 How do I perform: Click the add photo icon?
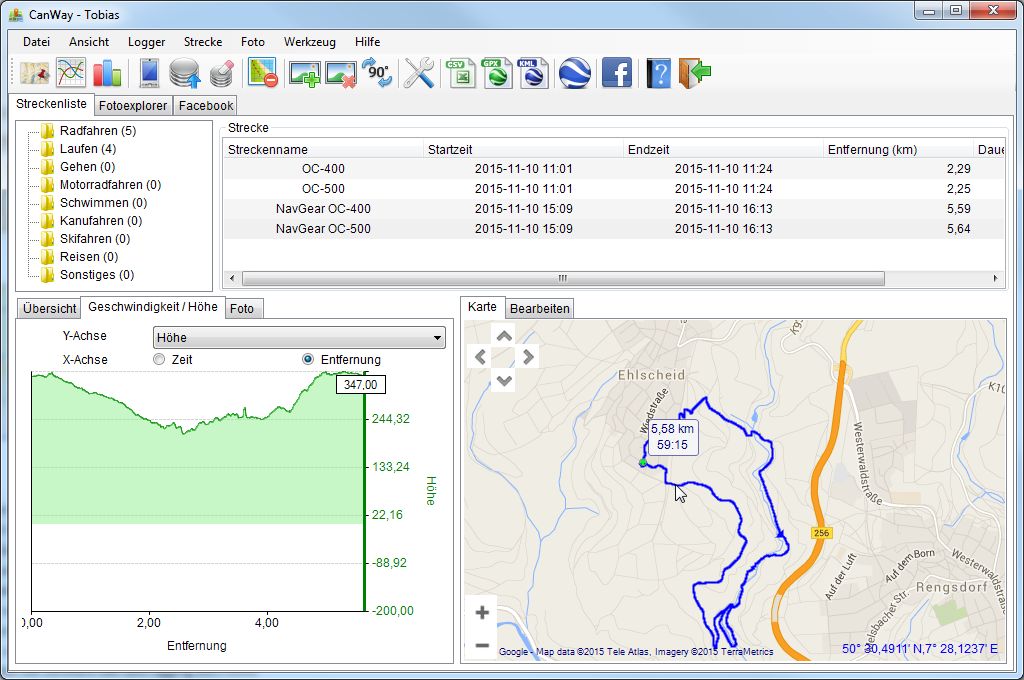pos(304,73)
